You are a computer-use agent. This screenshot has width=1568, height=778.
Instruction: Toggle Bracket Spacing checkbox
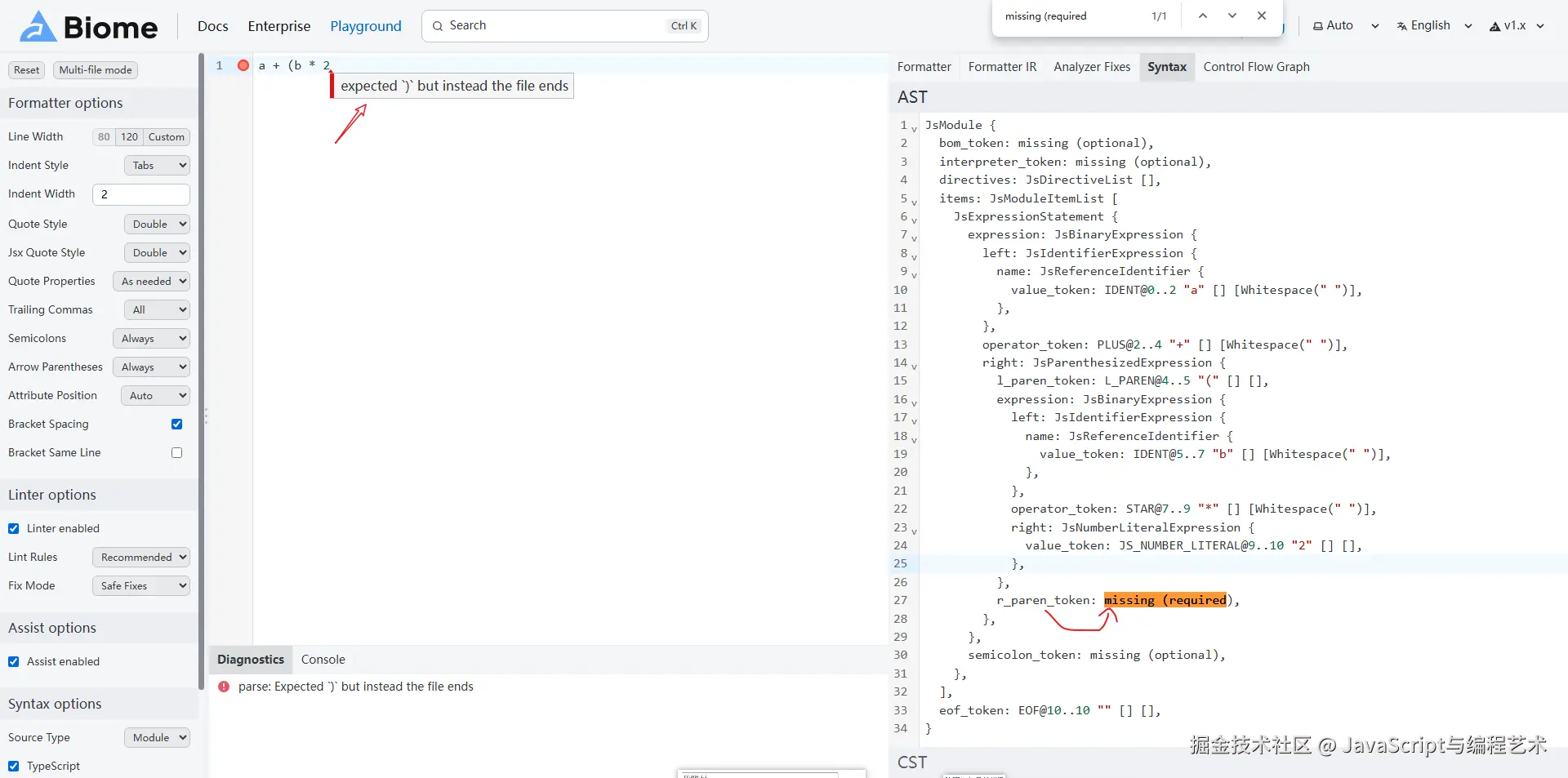point(176,424)
